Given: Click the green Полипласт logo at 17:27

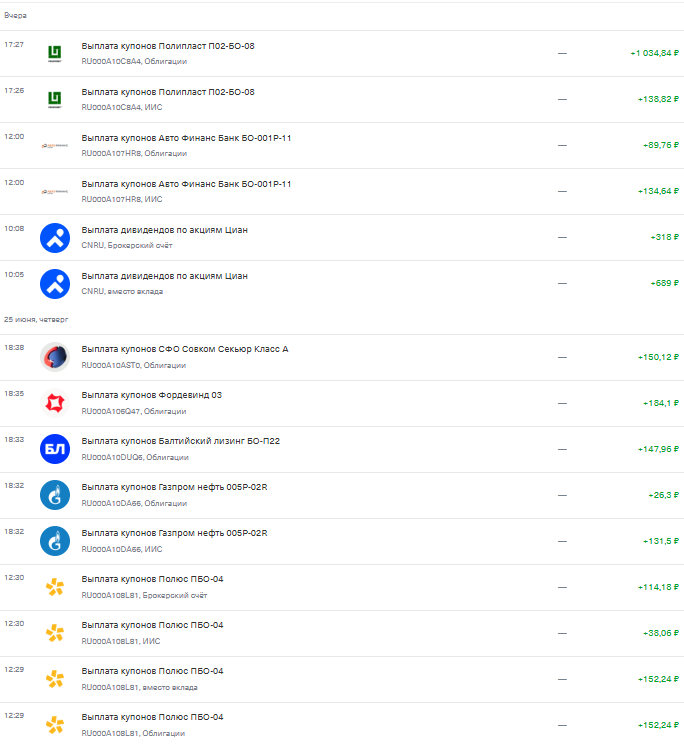Looking at the screenshot, I should (55, 54).
